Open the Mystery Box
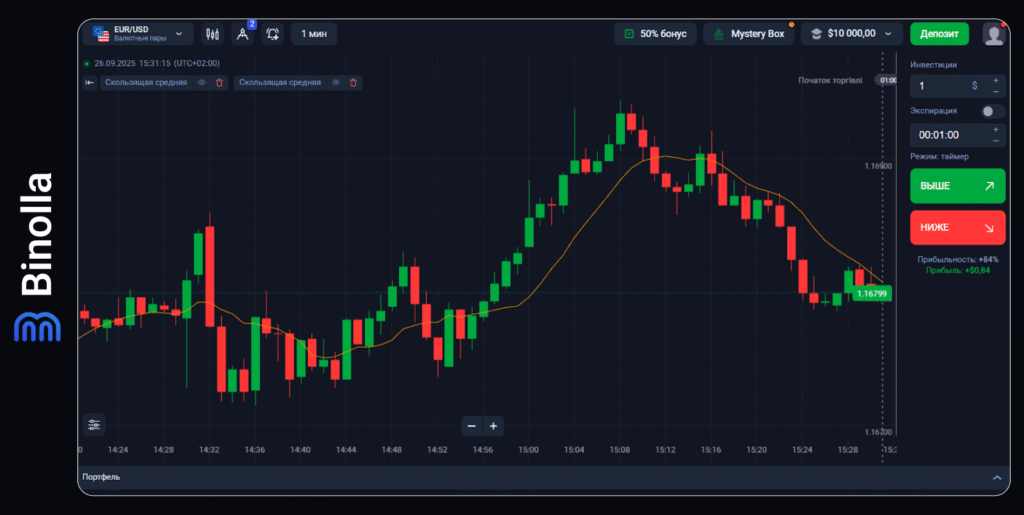This screenshot has width=1024, height=515. pos(750,34)
